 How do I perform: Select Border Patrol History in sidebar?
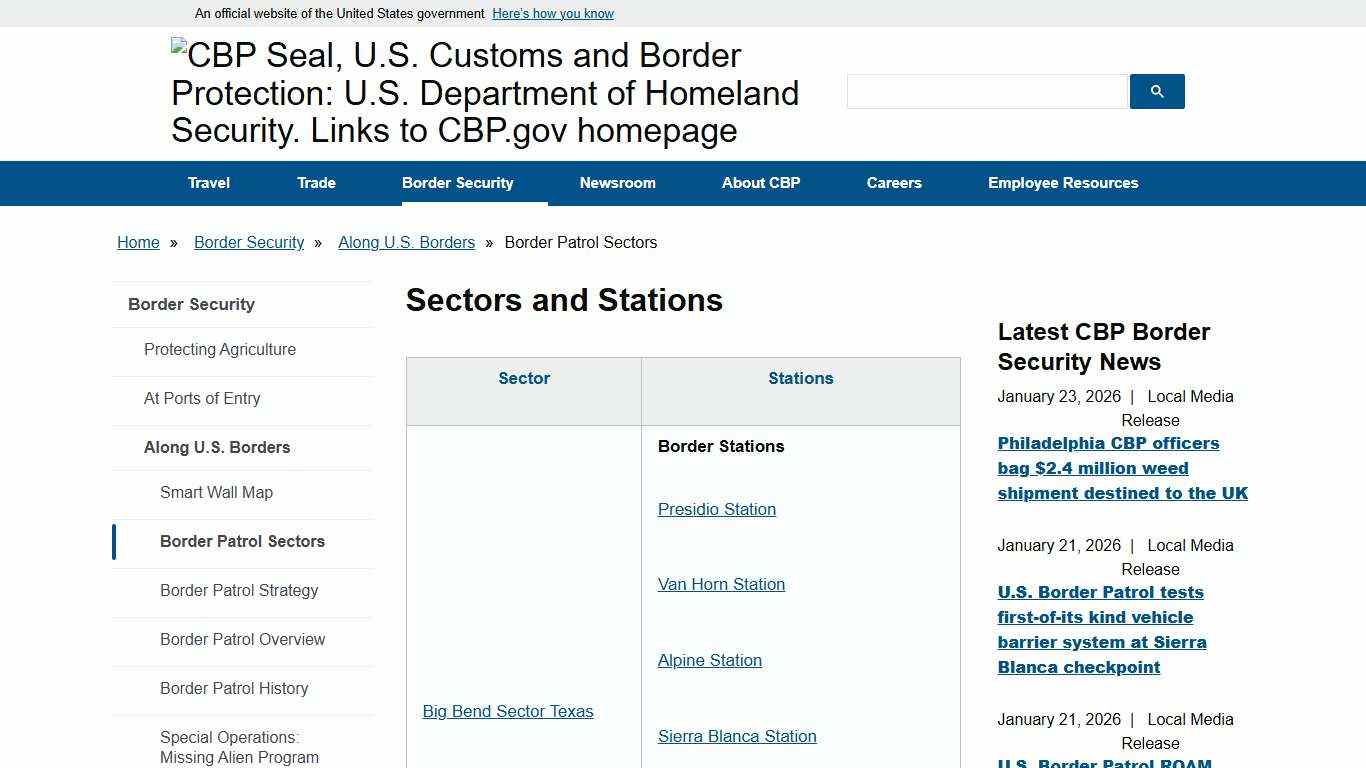click(x=234, y=688)
